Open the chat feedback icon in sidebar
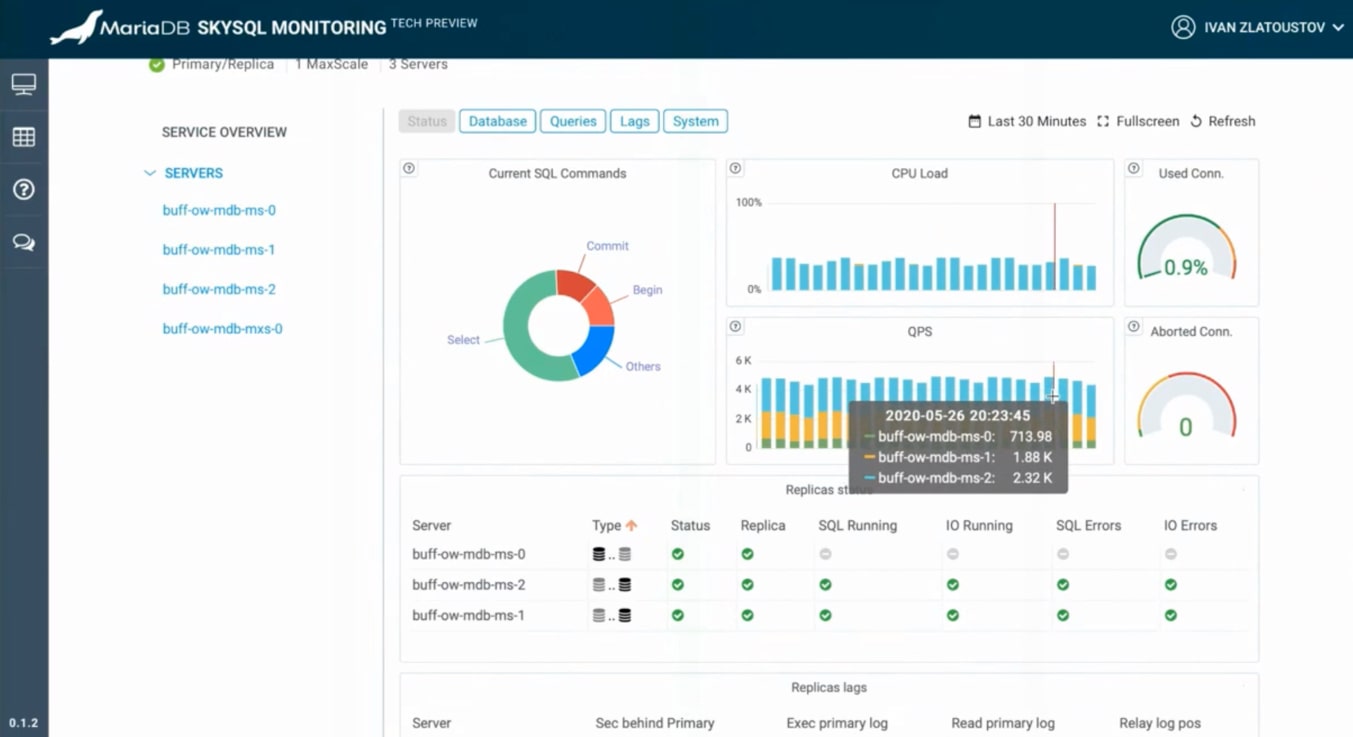 [x=24, y=241]
